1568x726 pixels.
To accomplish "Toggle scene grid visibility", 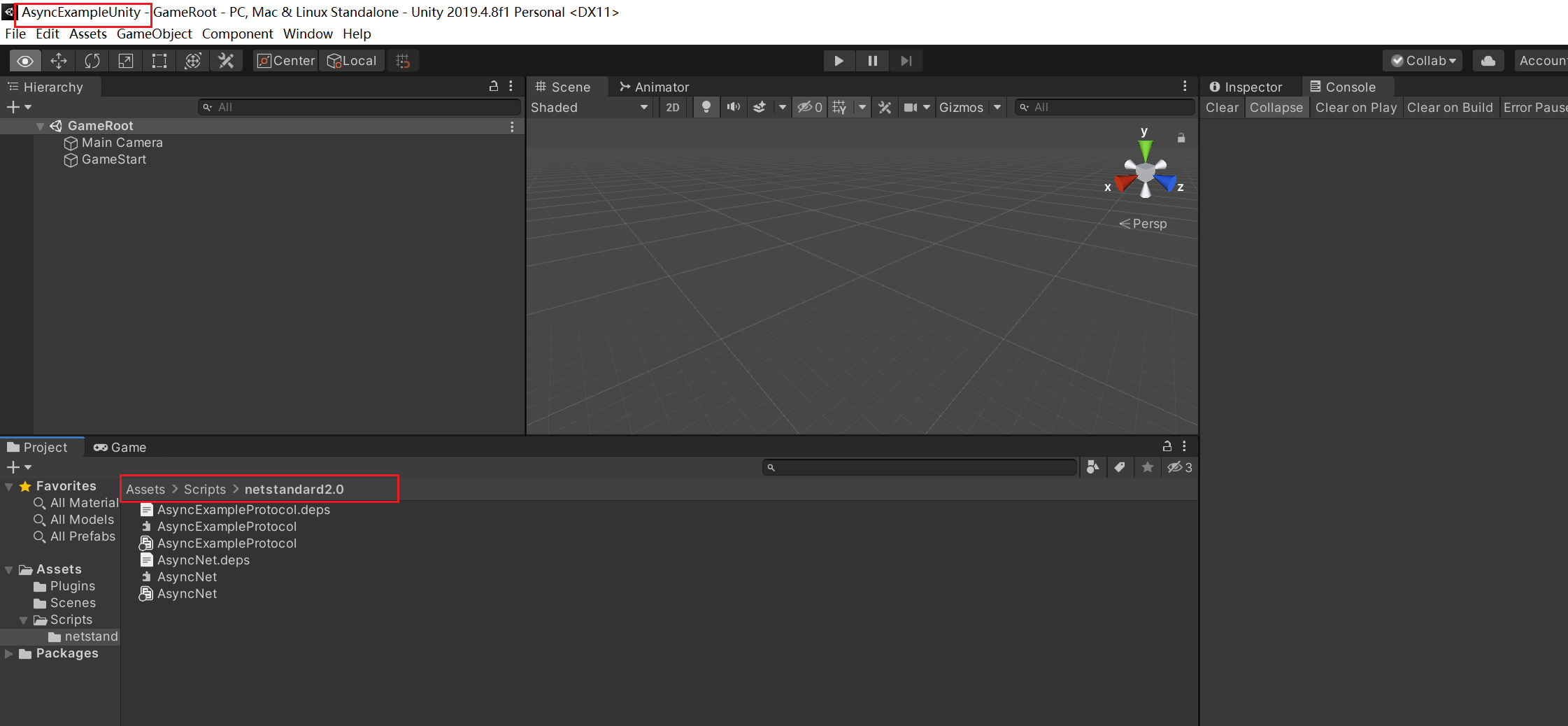I will [840, 107].
